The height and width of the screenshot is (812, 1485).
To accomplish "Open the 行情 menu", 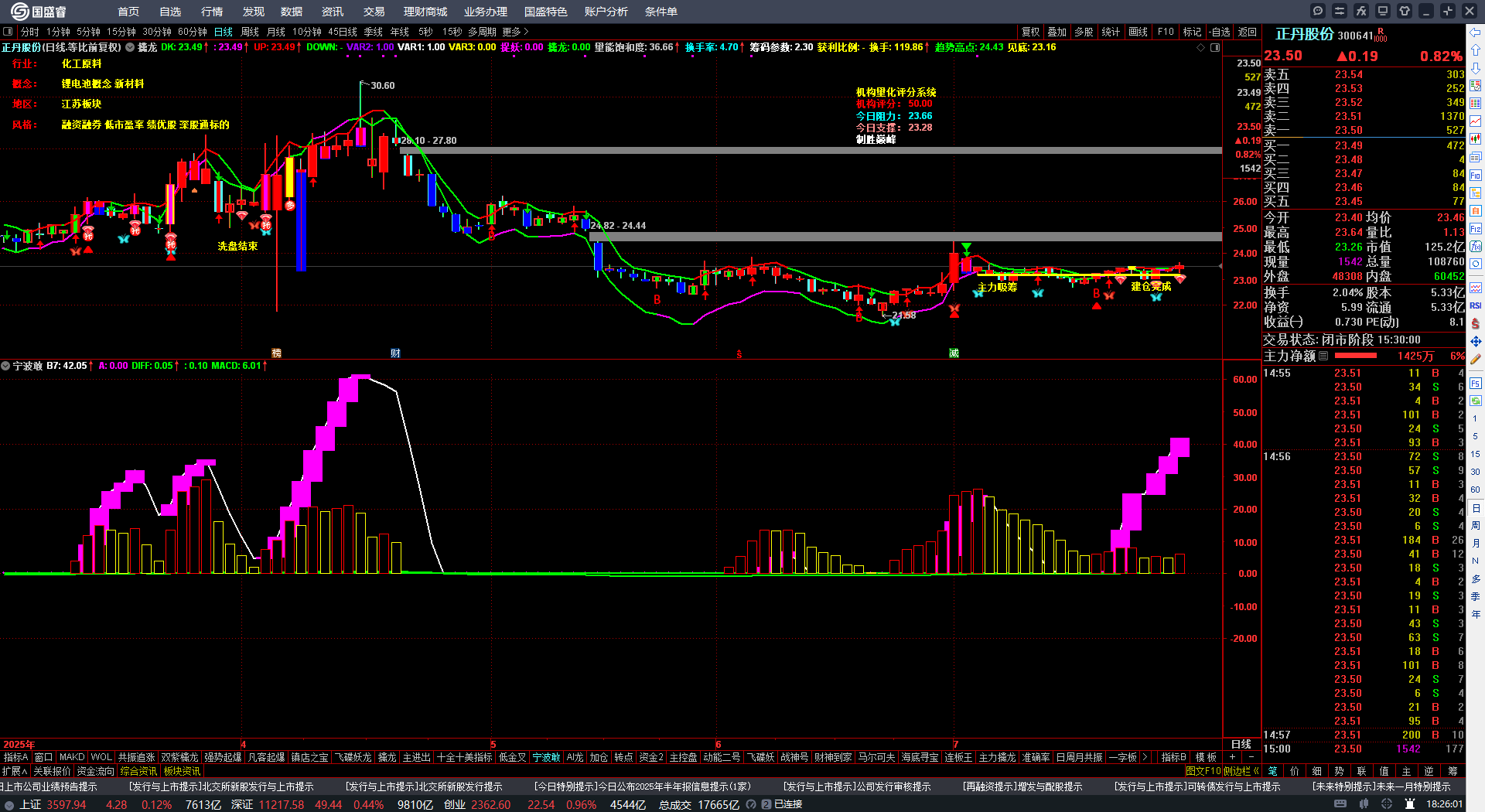I will pyautogui.click(x=212, y=12).
